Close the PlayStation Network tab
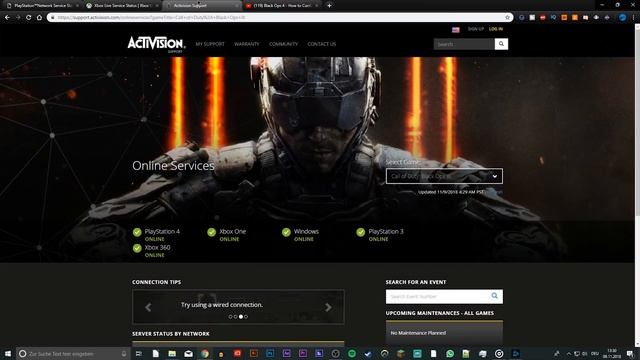 [77, 6]
